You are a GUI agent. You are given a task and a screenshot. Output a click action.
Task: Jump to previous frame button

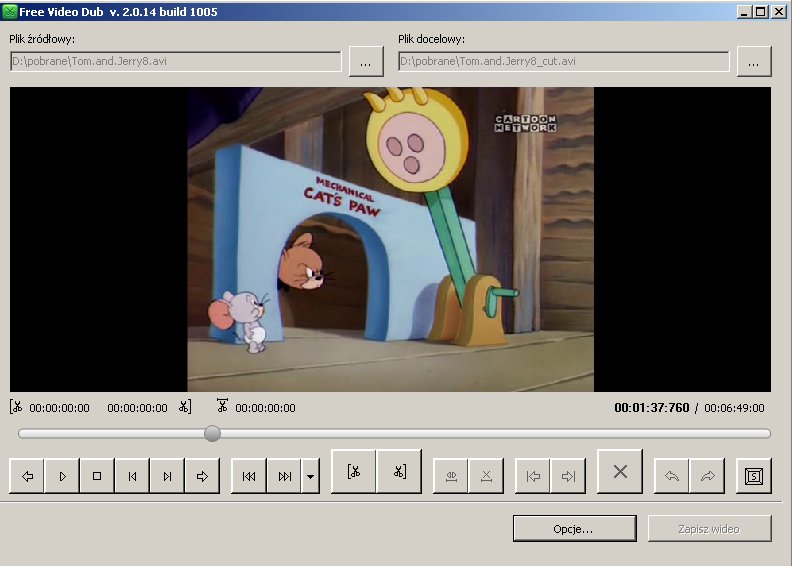pos(132,476)
